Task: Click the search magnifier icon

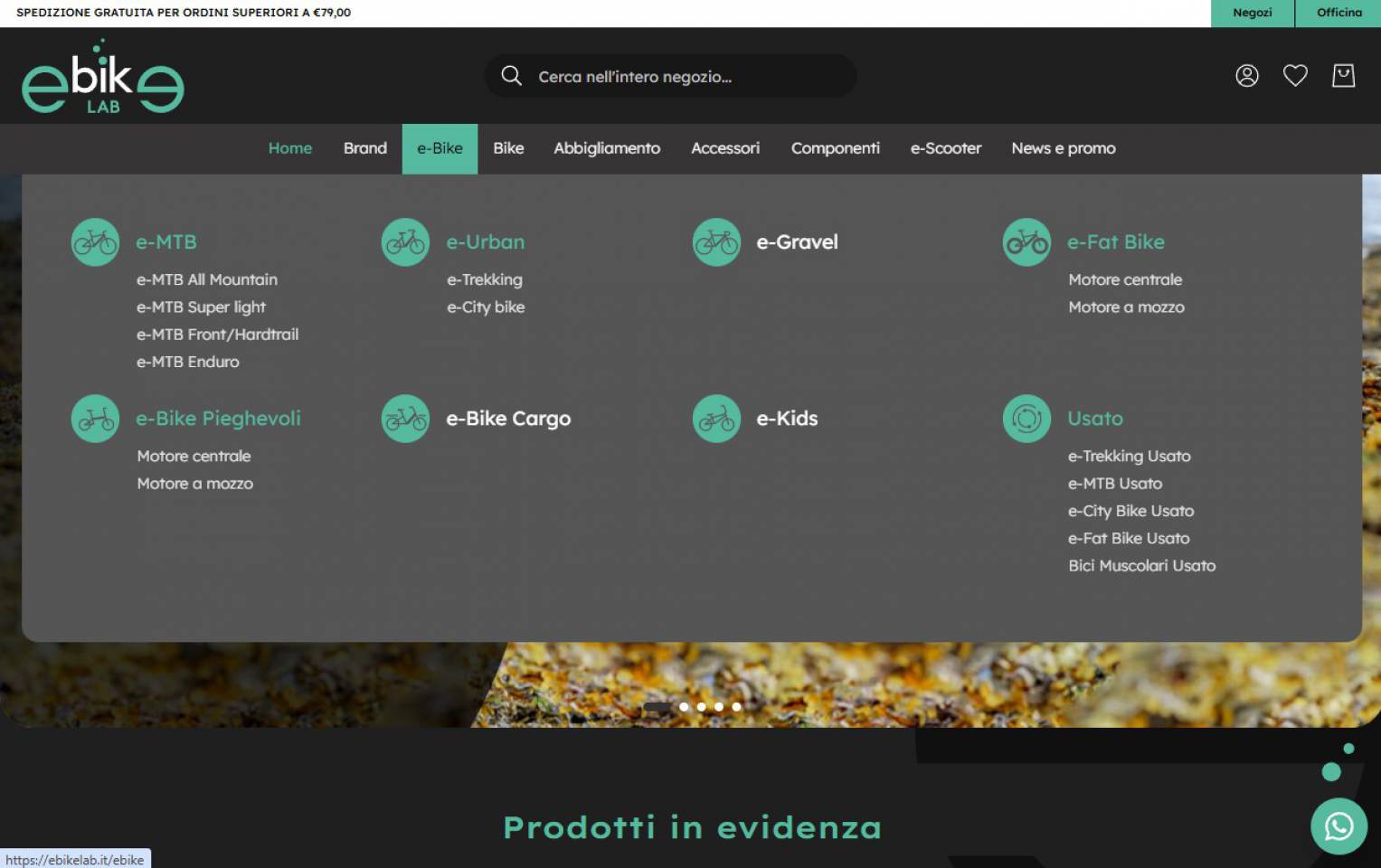Action: pos(512,76)
